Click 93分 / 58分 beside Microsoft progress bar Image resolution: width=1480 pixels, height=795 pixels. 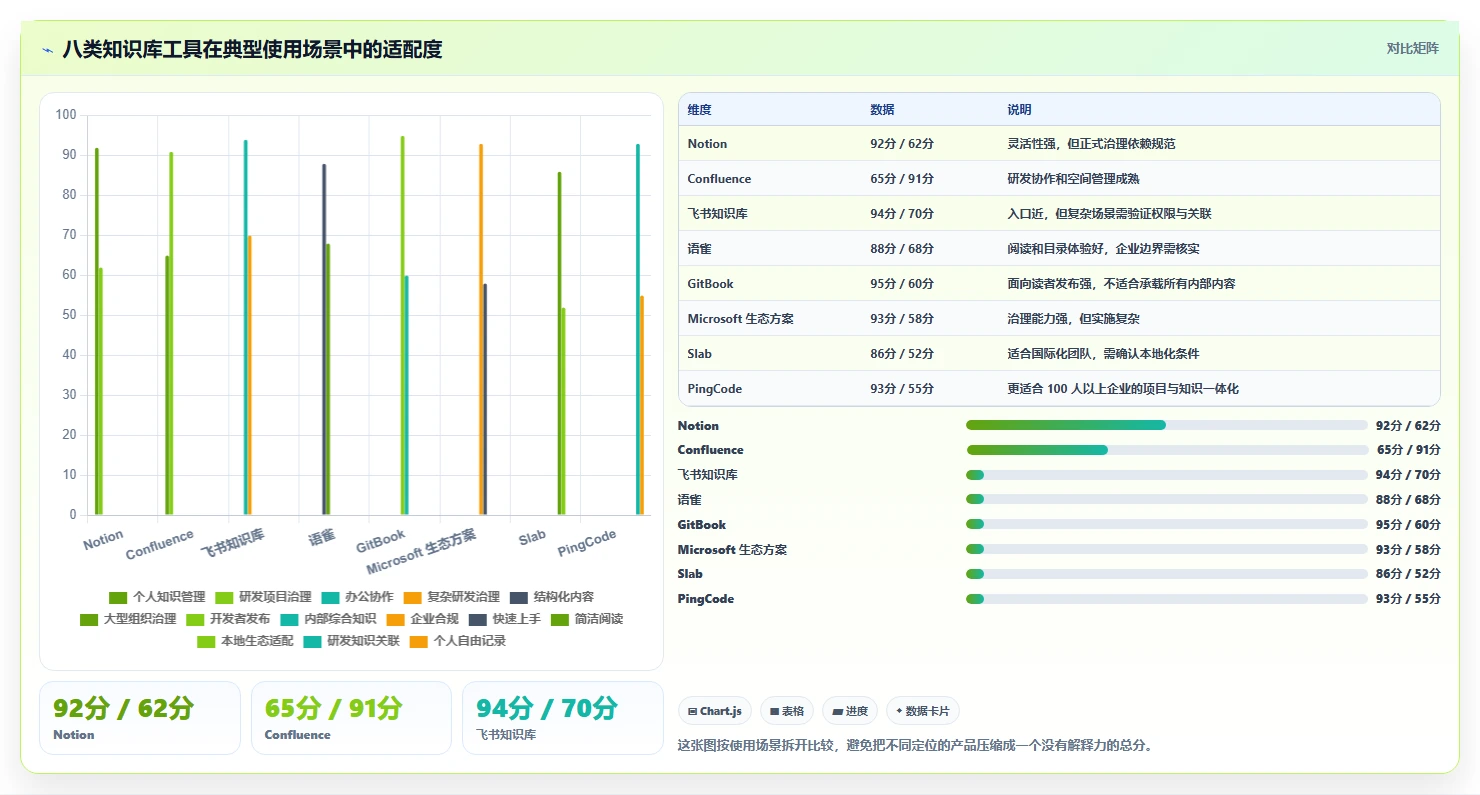(1408, 550)
